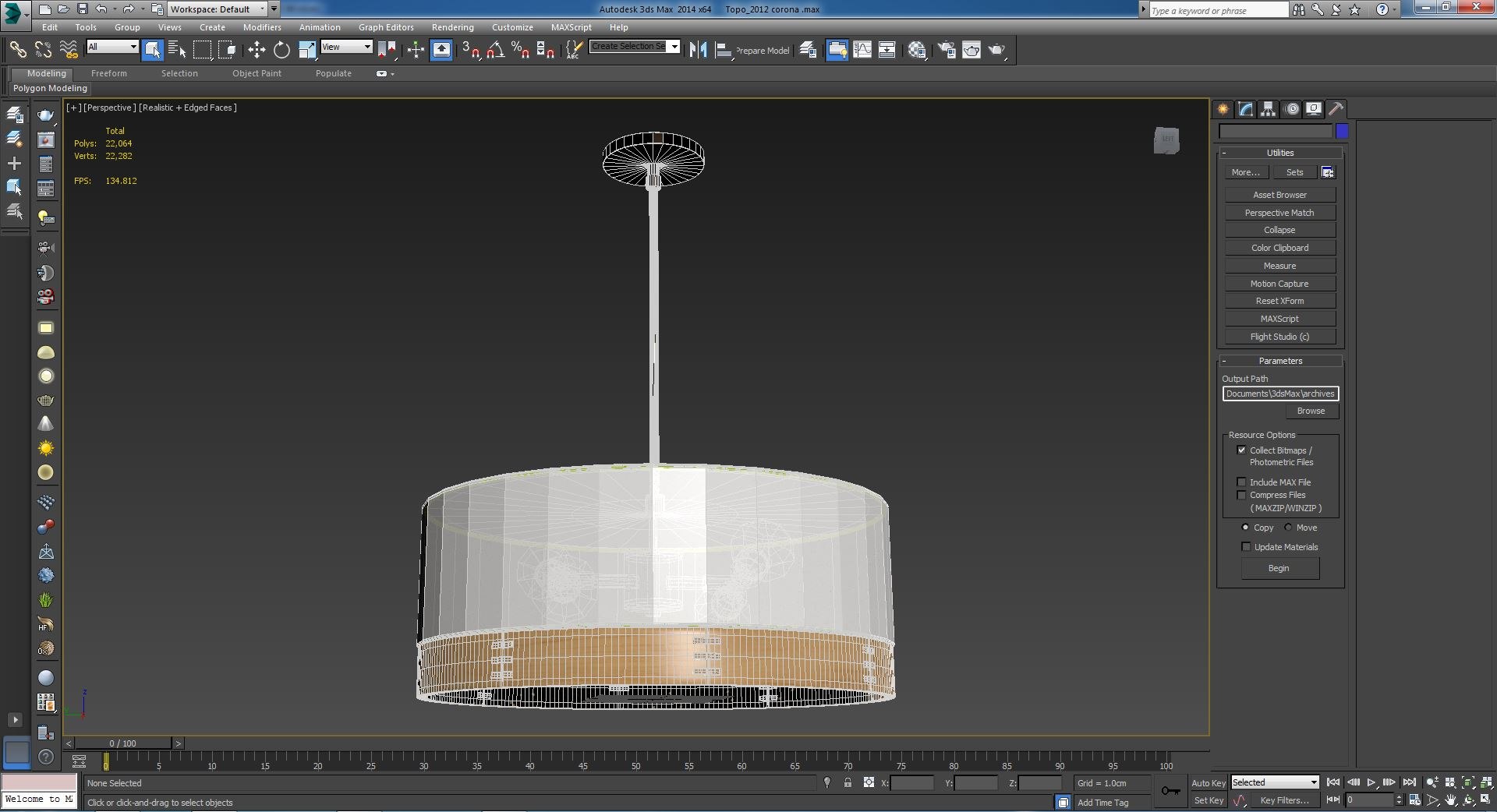Click the 0 / 100 time slider

(123, 743)
